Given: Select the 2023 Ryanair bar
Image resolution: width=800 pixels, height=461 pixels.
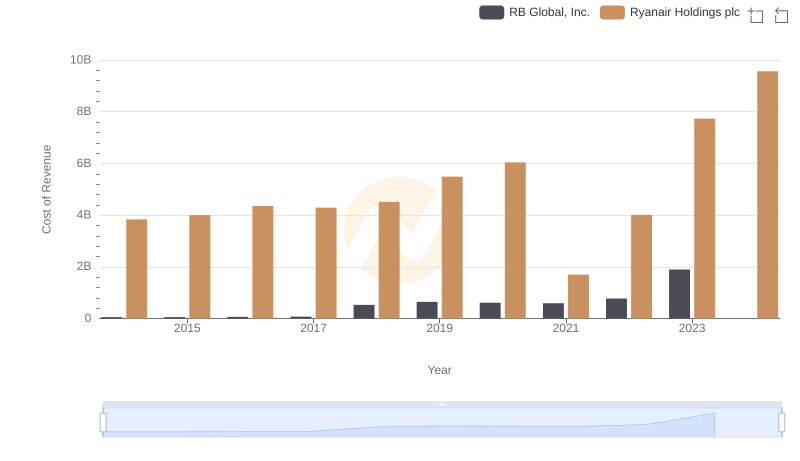Looking at the screenshot, I should tap(704, 219).
